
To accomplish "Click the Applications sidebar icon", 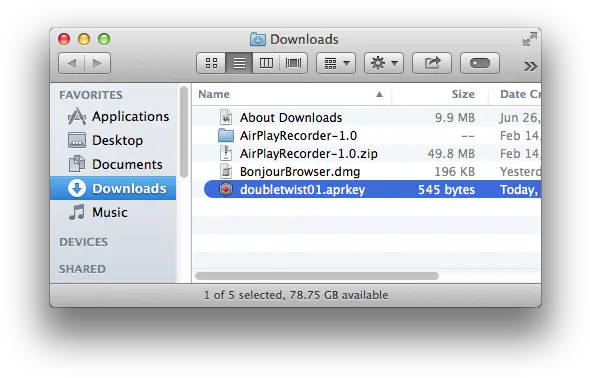I will pos(77,117).
